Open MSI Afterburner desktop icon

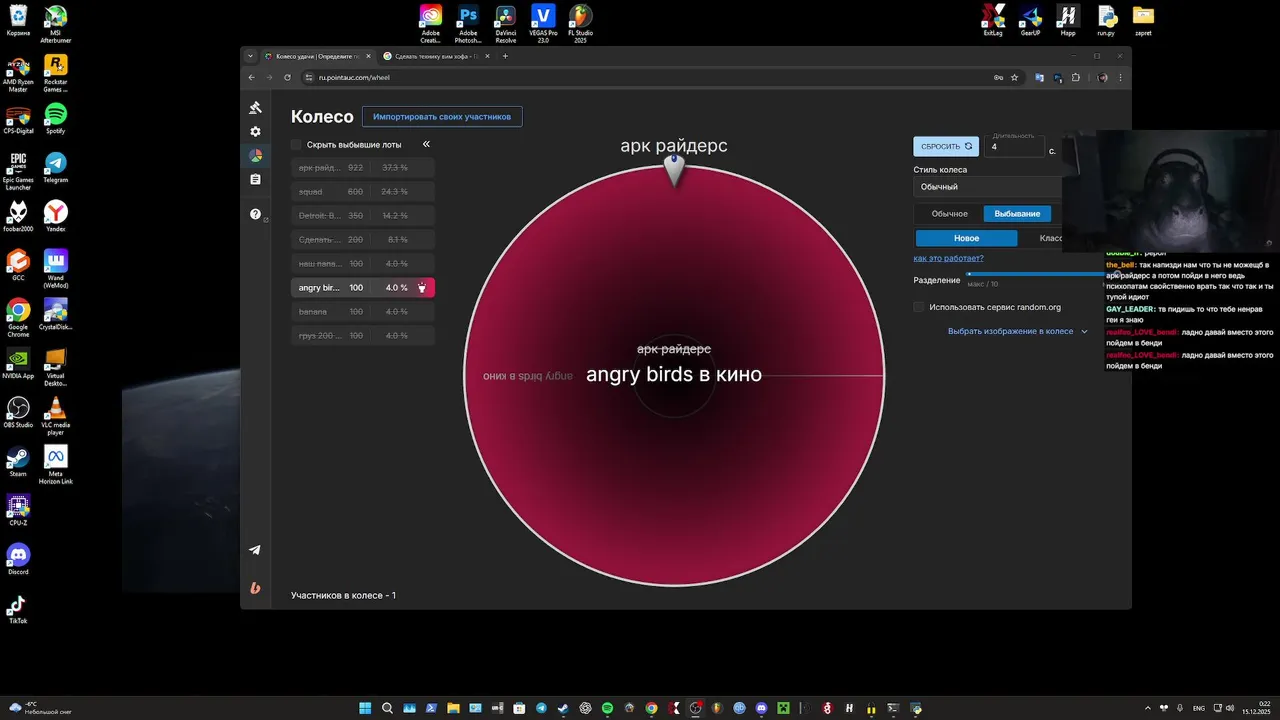click(x=56, y=24)
